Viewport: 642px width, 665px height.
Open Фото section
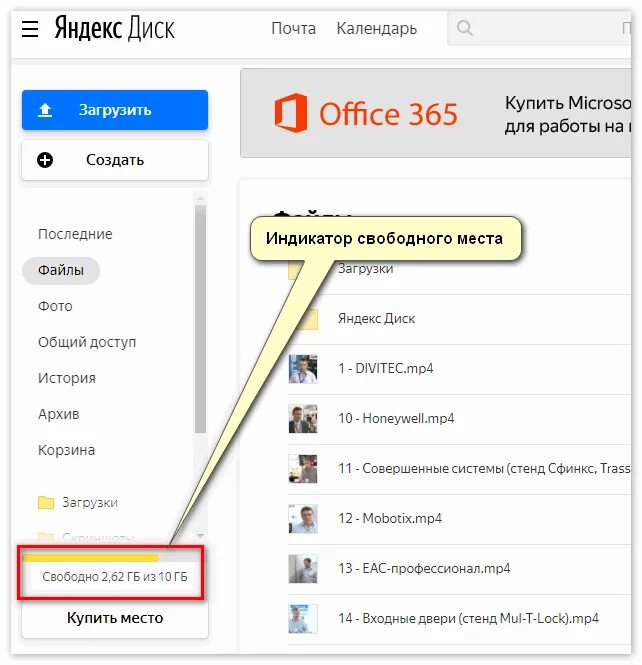(x=55, y=306)
